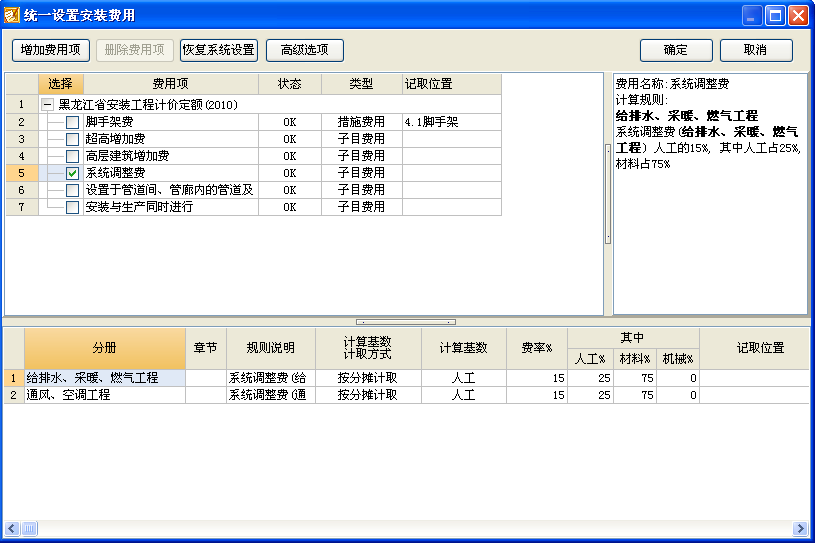This screenshot has width=821, height=545.
Task: Select the 4.1脚手架 position cell
Action: coord(452,122)
